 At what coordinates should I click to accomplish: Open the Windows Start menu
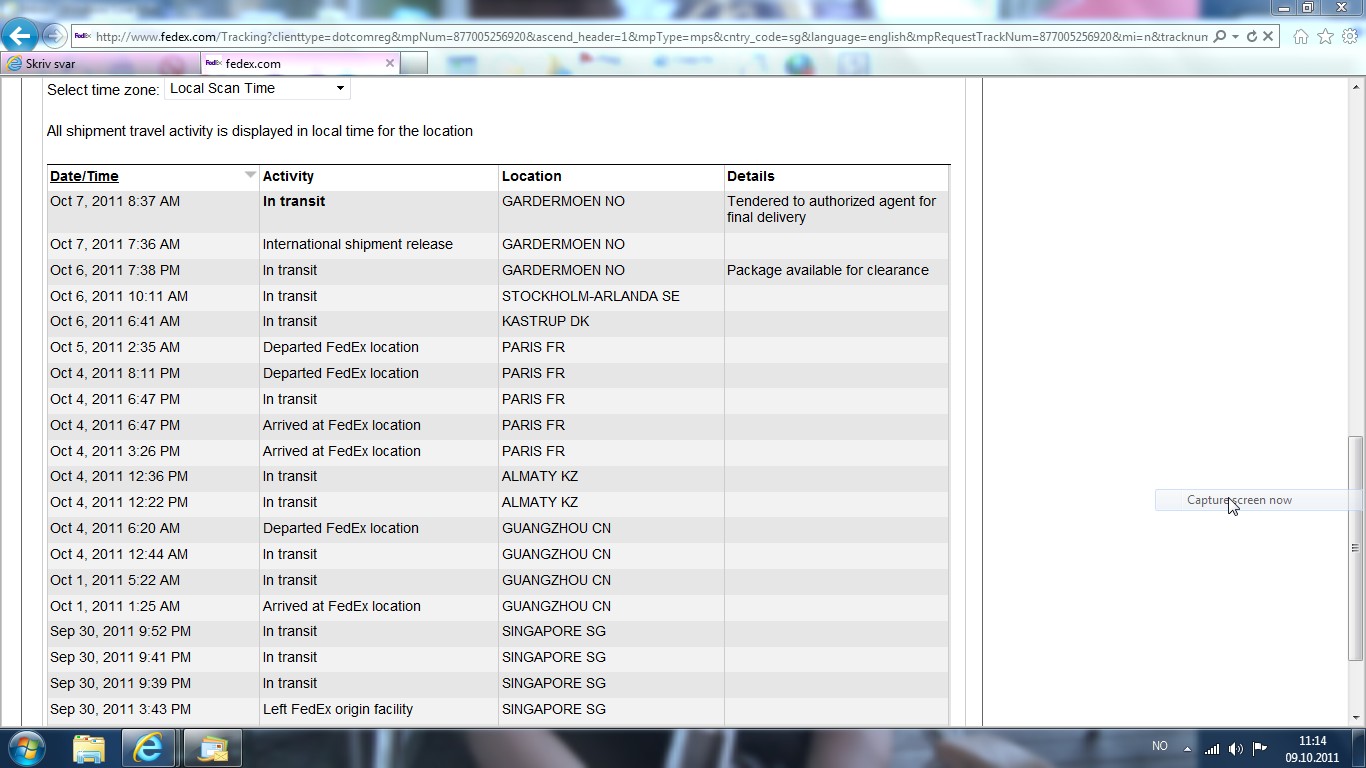[x=26, y=748]
